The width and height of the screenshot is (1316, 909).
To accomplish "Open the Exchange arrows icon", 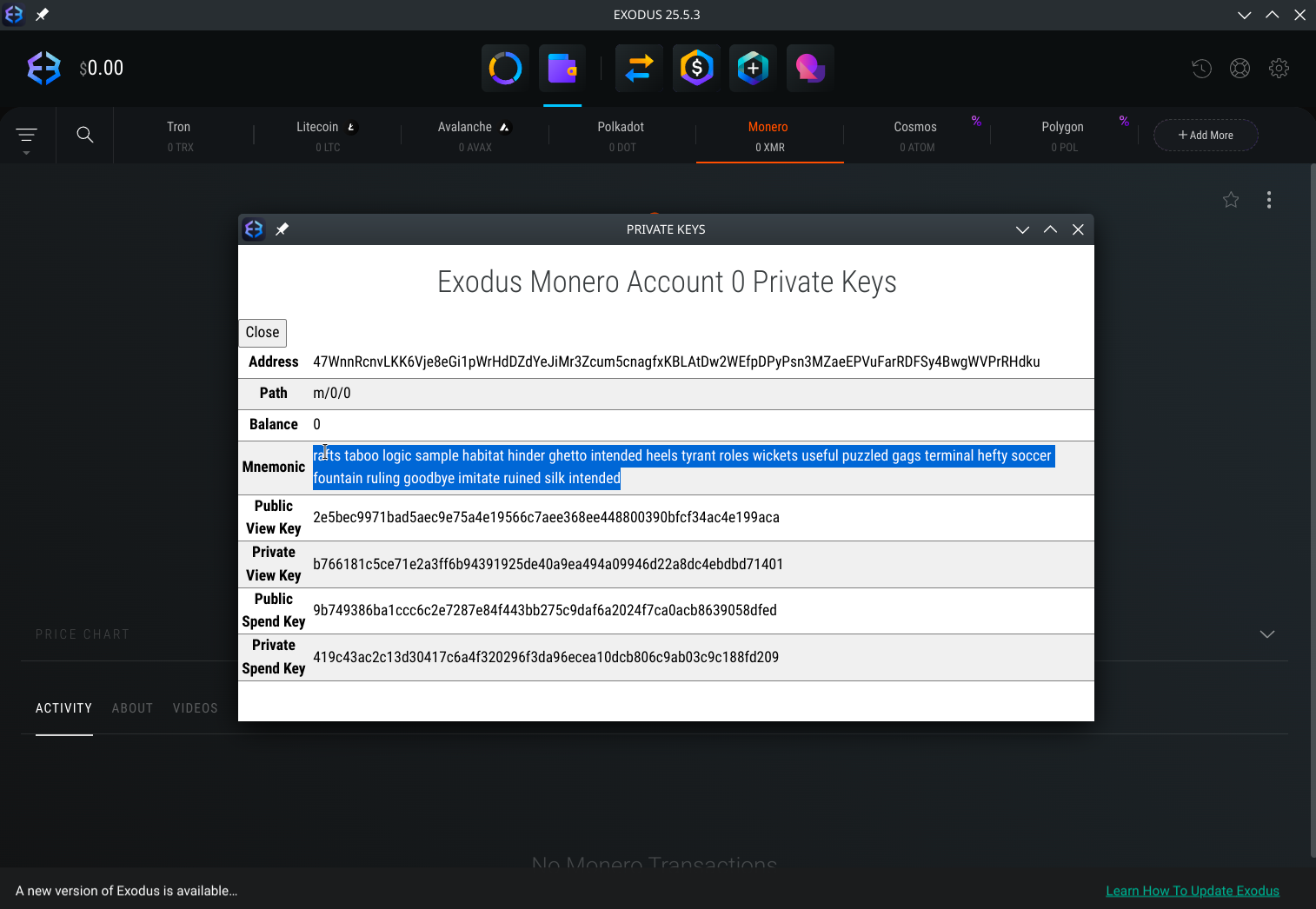I will [639, 68].
